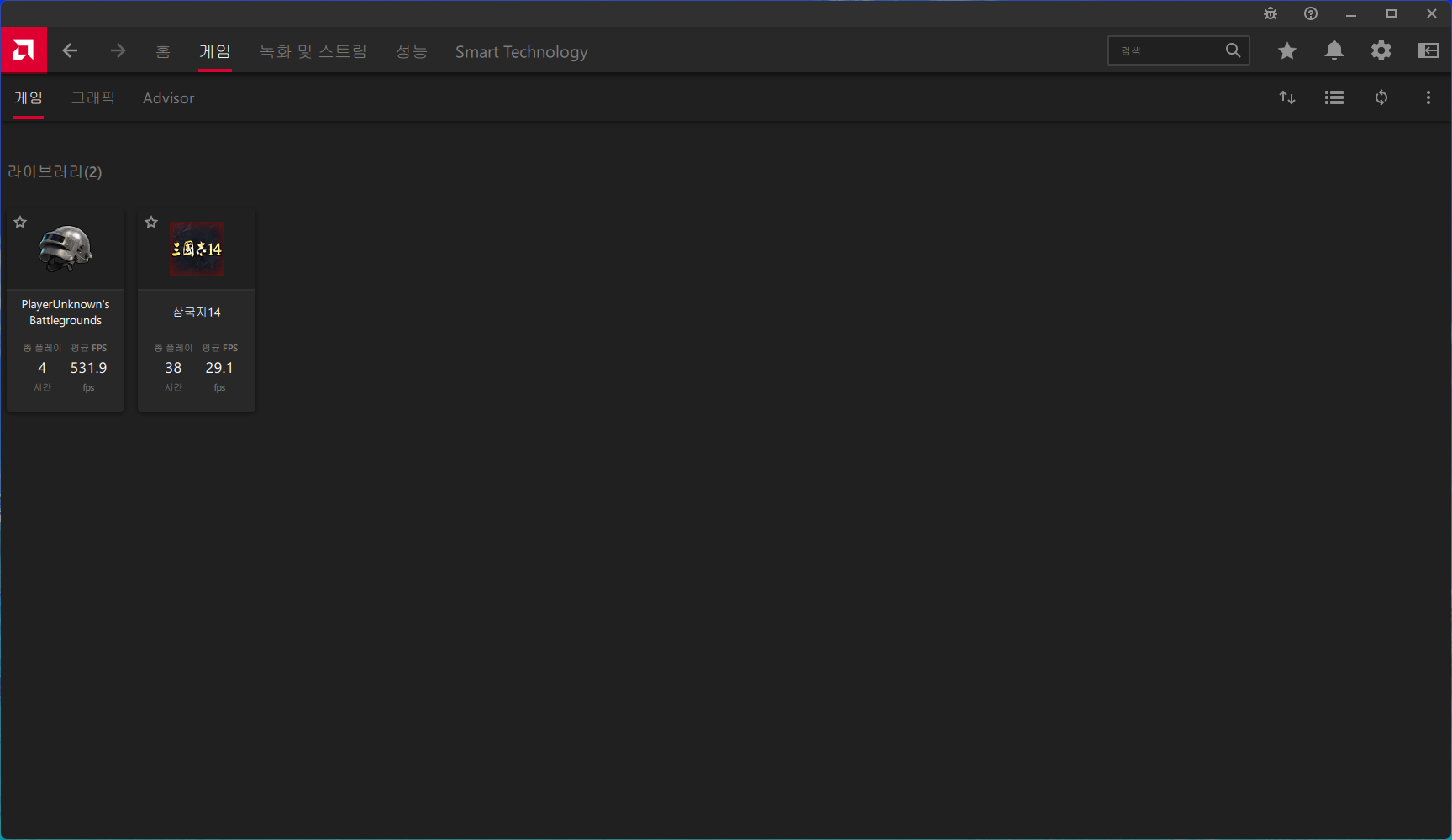Maximize the window
Viewport: 1452px width, 840px height.
[x=1391, y=13]
